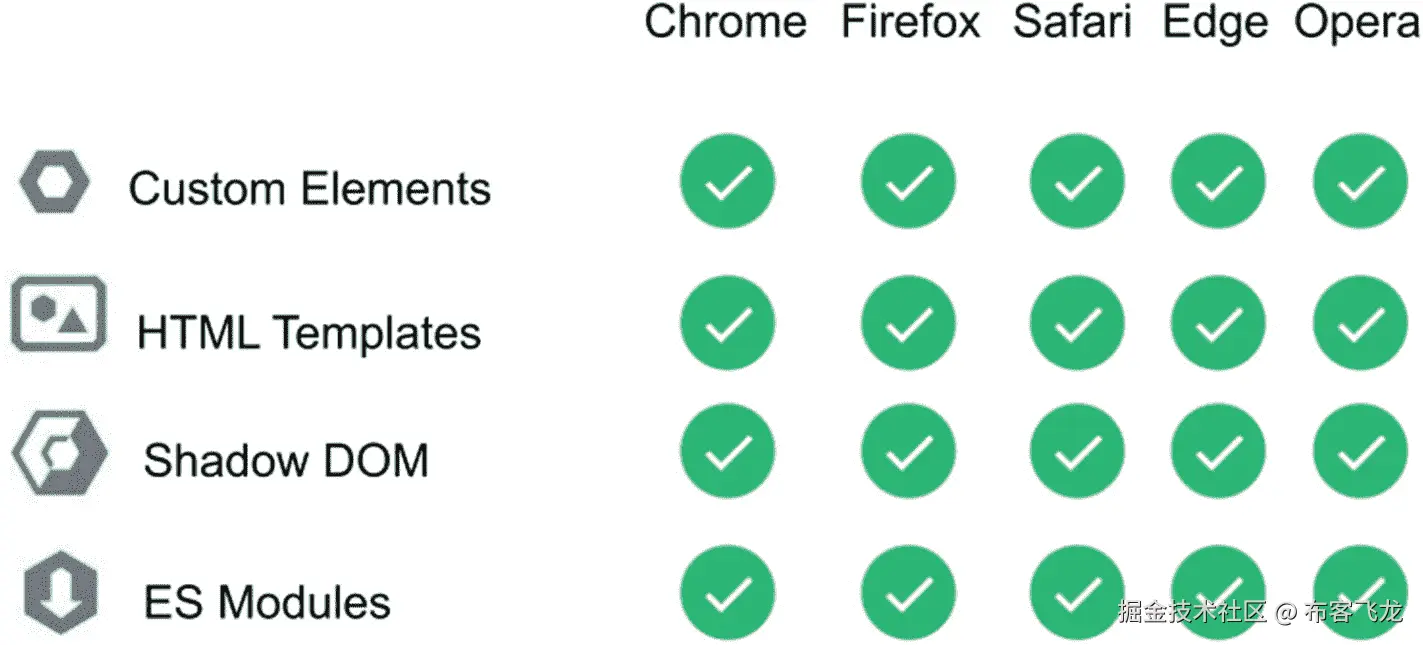Click the Custom Elements label

309,188
